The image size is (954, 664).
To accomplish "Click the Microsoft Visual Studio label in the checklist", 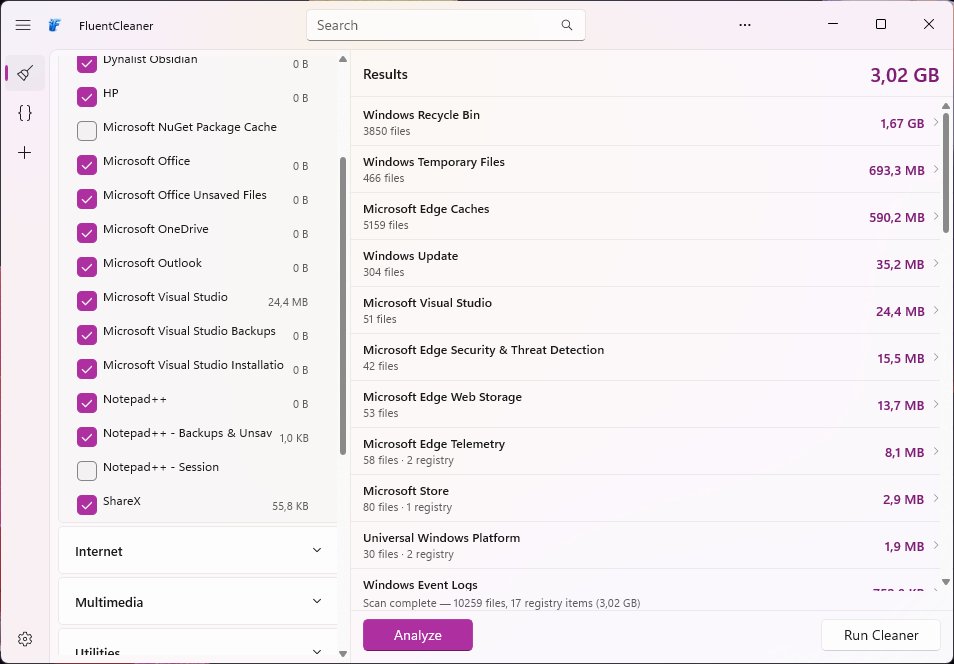I will pos(165,297).
